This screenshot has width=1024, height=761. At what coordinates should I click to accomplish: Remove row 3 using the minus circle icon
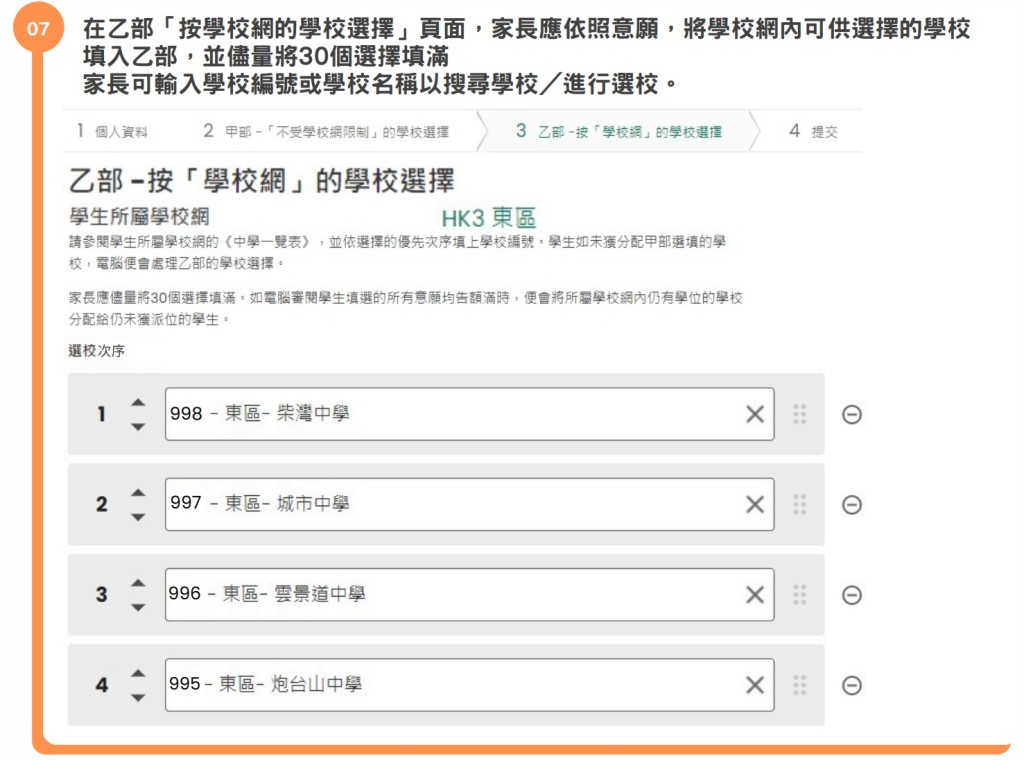[x=852, y=595]
